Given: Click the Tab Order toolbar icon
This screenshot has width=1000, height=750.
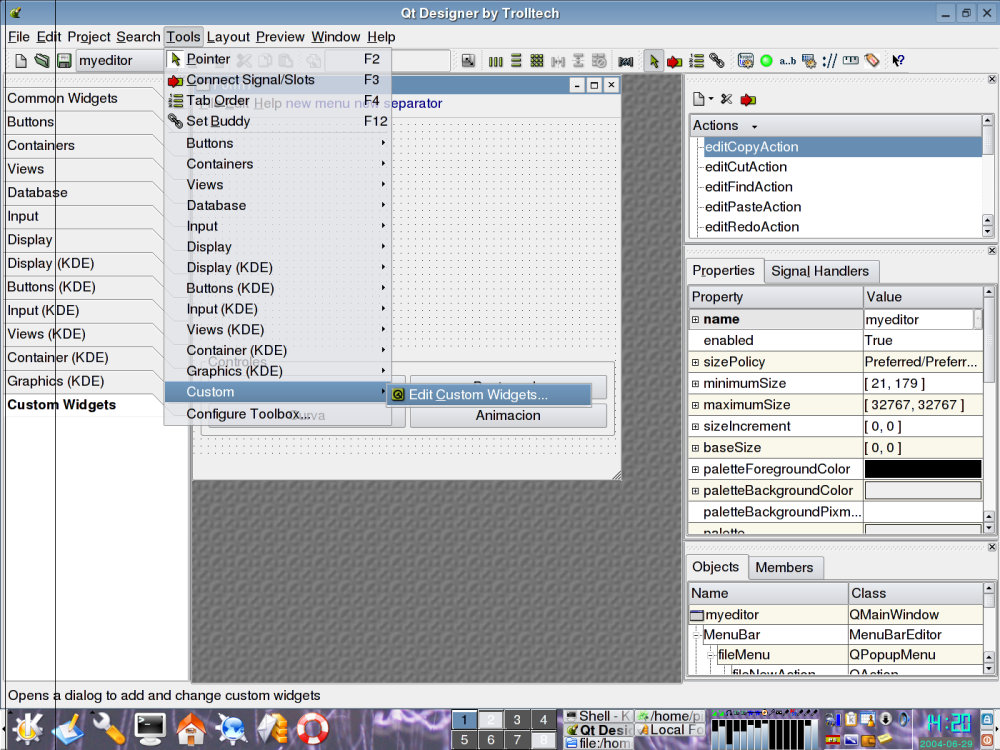Looking at the screenshot, I should click(696, 61).
